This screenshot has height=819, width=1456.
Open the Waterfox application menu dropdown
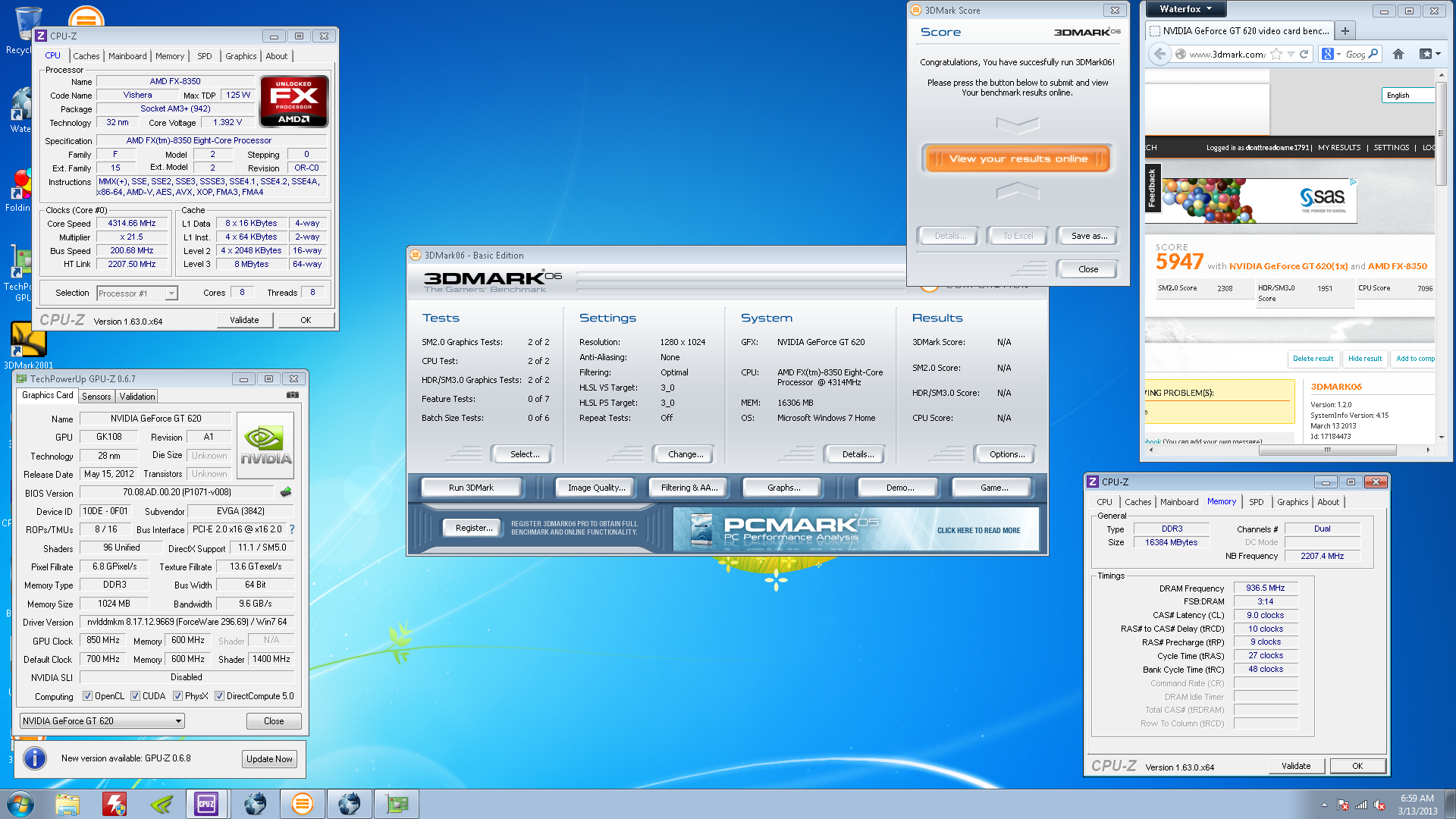(x=1185, y=9)
